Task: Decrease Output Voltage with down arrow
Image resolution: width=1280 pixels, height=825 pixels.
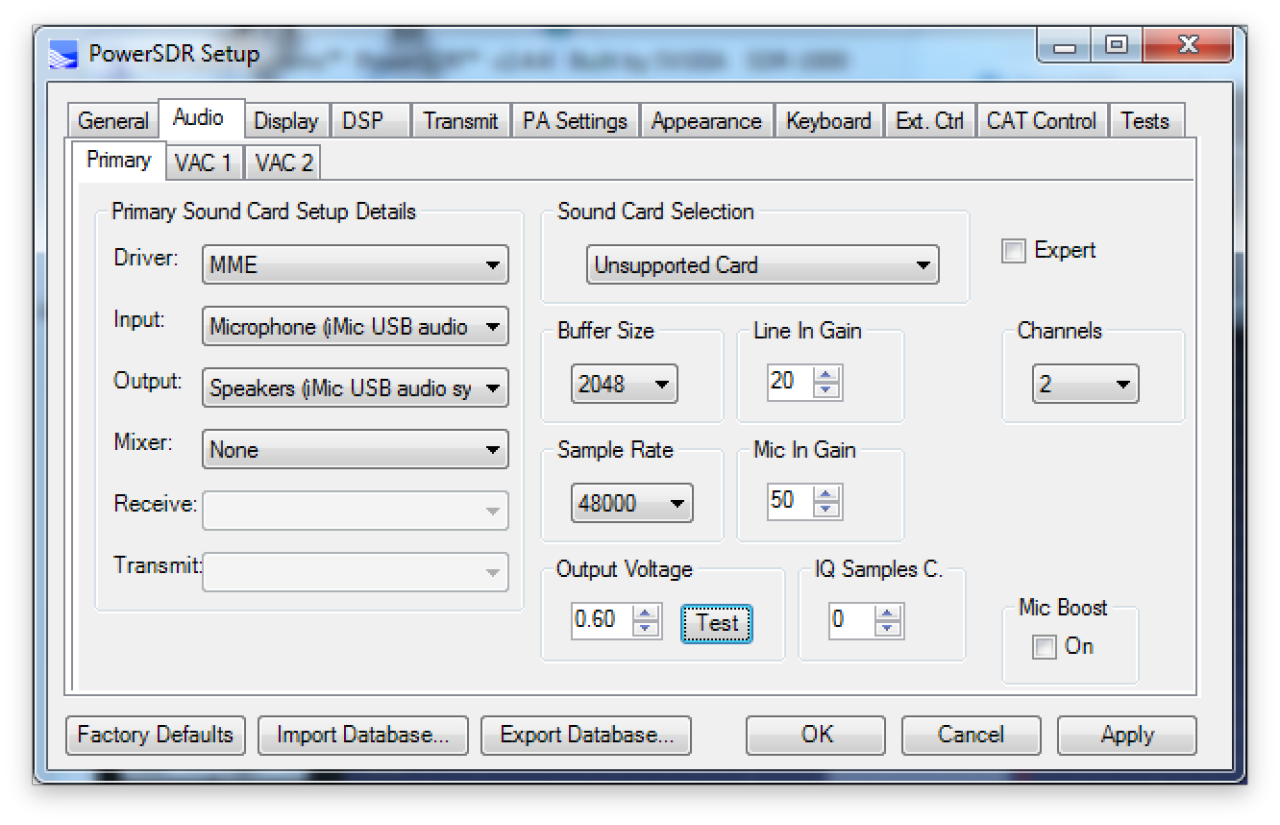Action: tap(646, 628)
